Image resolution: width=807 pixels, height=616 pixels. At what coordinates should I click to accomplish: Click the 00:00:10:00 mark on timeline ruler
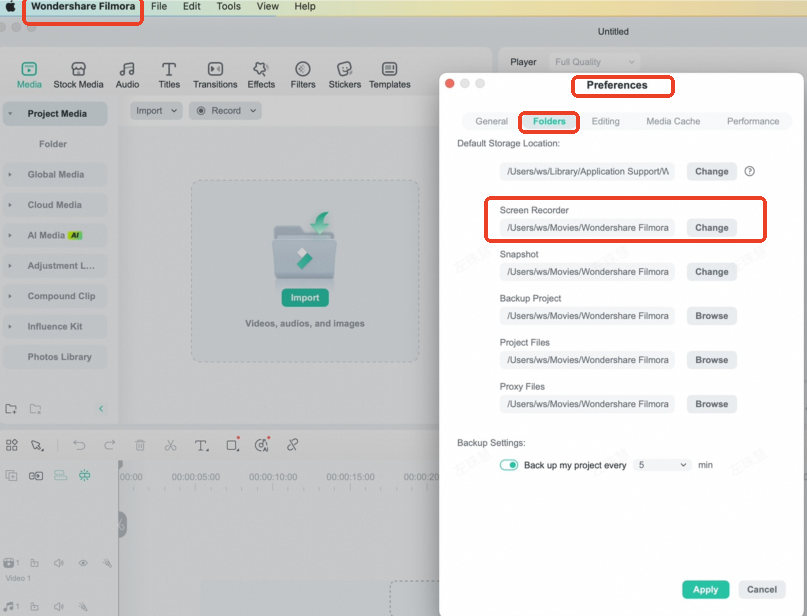[274, 477]
